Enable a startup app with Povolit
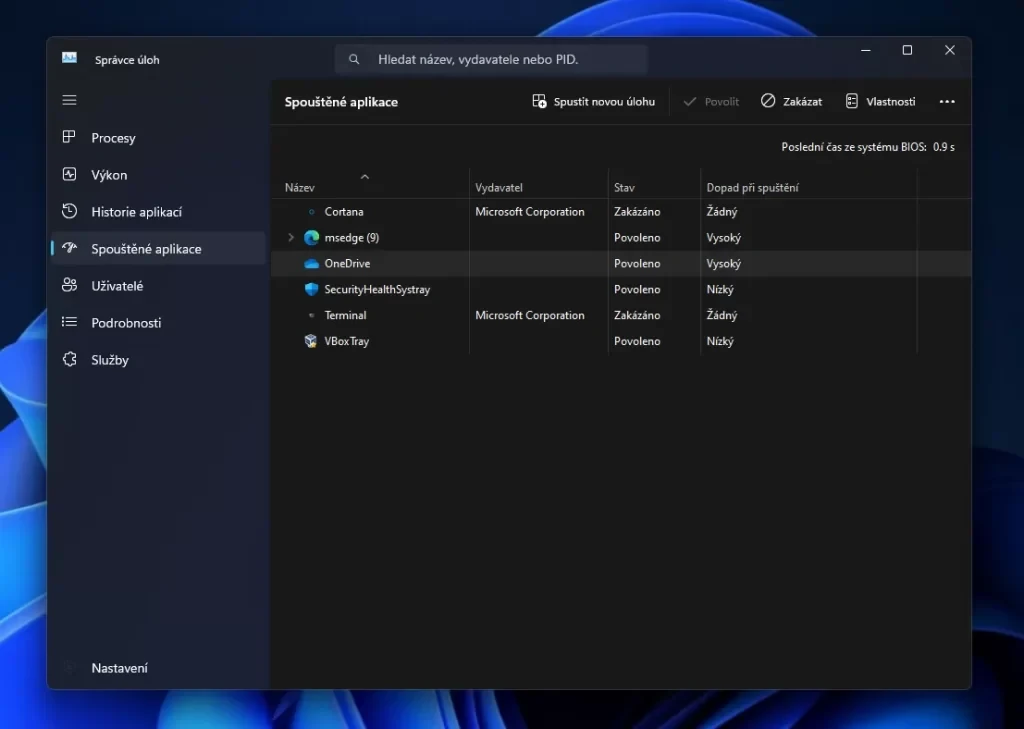This screenshot has width=1024, height=729. [x=710, y=101]
